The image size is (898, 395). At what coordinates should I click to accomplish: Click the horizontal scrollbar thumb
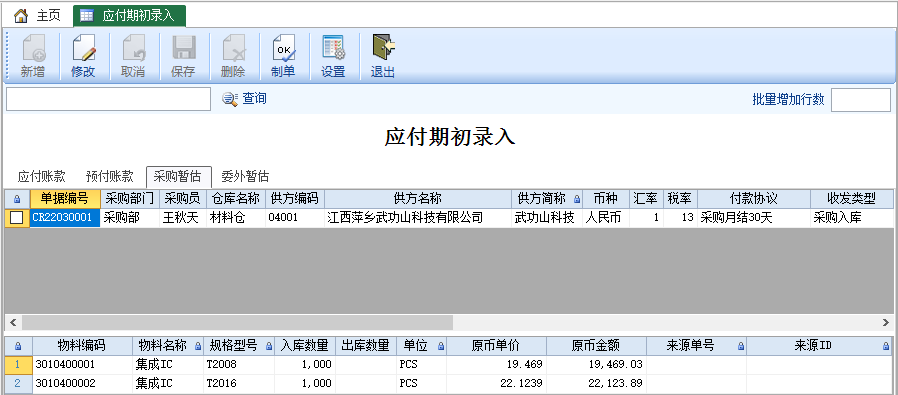[x=237, y=322]
